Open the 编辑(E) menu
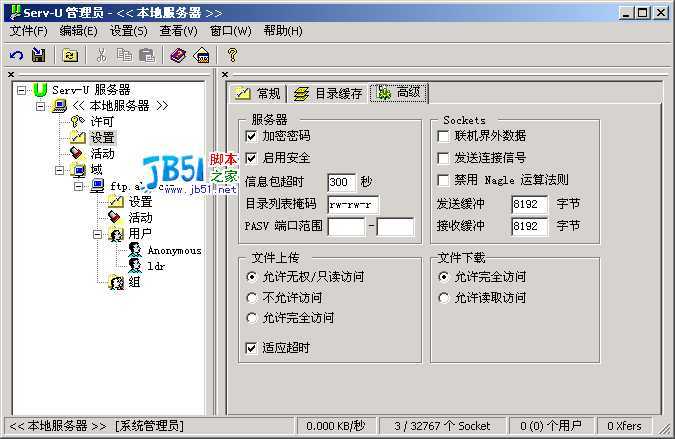The image size is (675, 439). 78,31
